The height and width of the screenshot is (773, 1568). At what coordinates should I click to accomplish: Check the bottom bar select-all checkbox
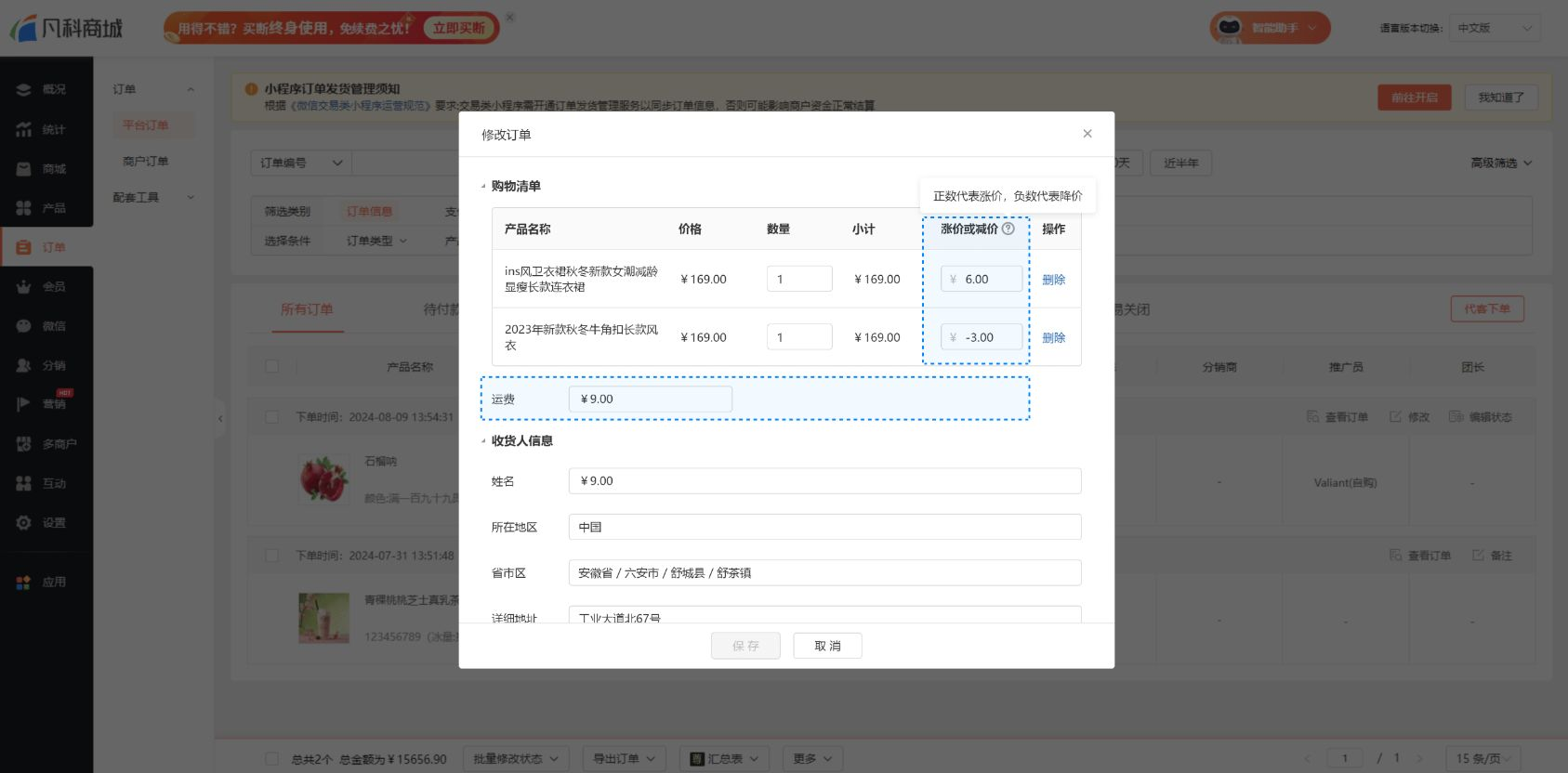point(272,758)
